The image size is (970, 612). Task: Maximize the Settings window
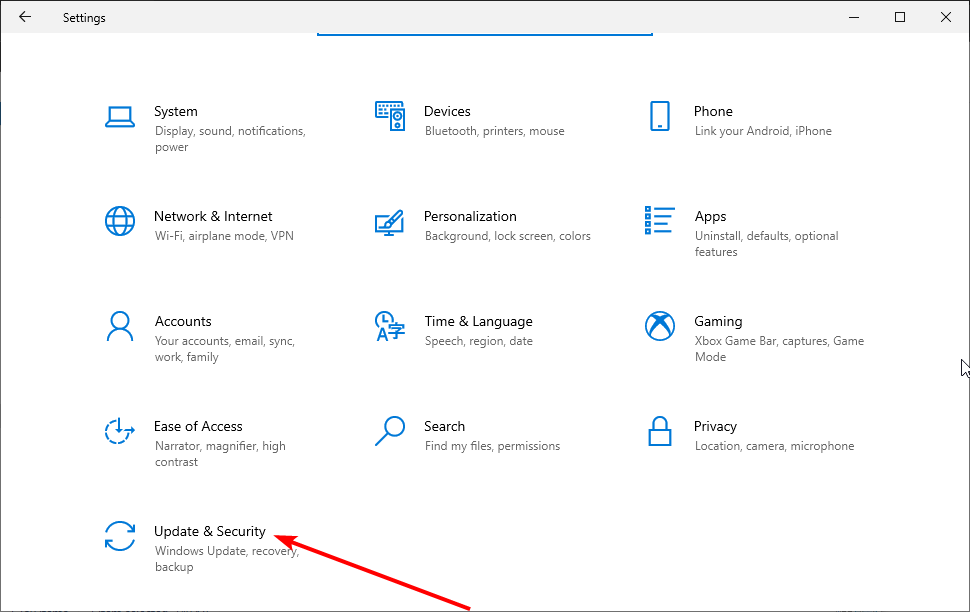(900, 17)
